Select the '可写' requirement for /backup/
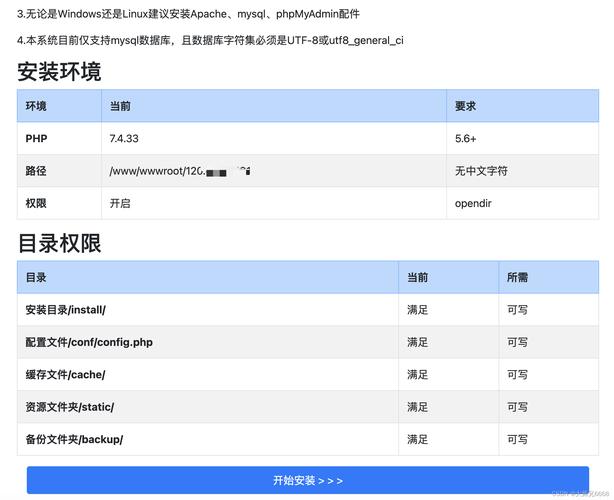This screenshot has width=614, height=500. click(517, 439)
